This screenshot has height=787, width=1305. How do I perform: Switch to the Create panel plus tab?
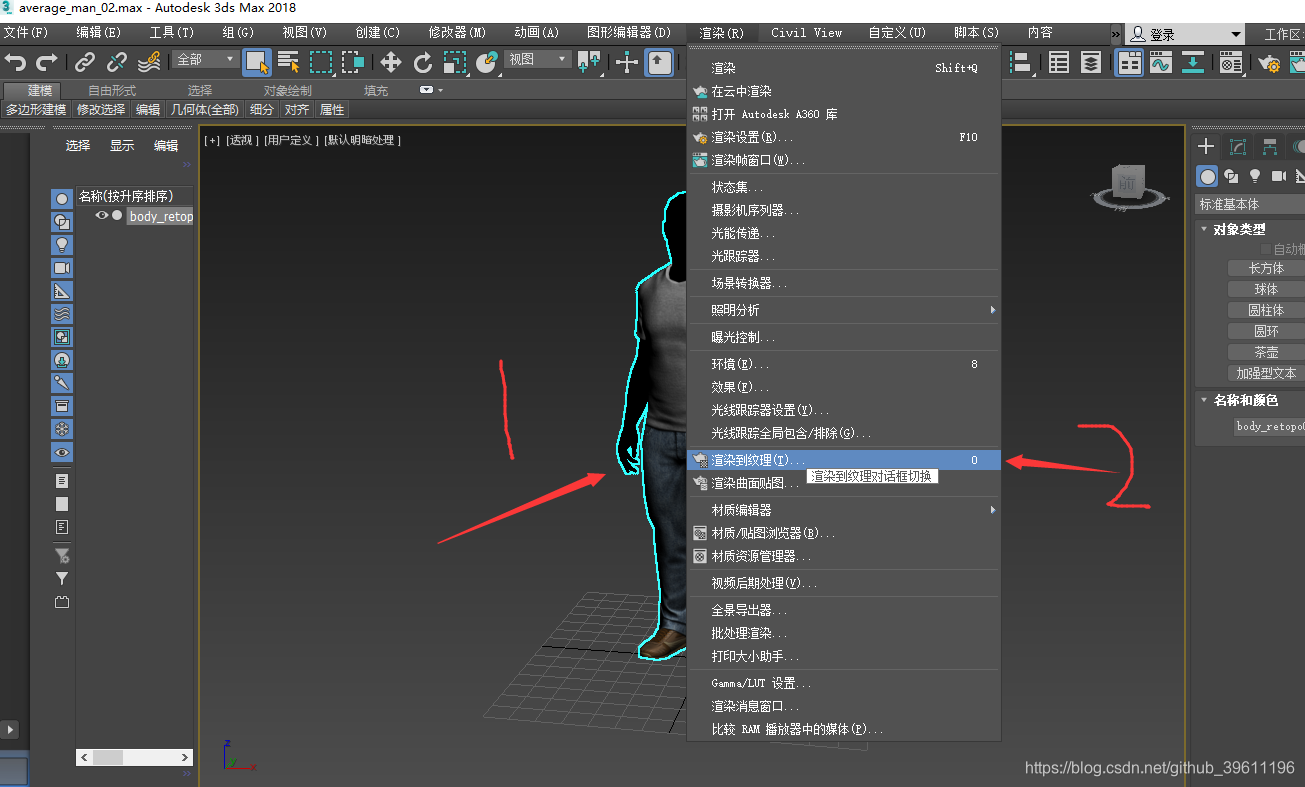[x=1207, y=147]
